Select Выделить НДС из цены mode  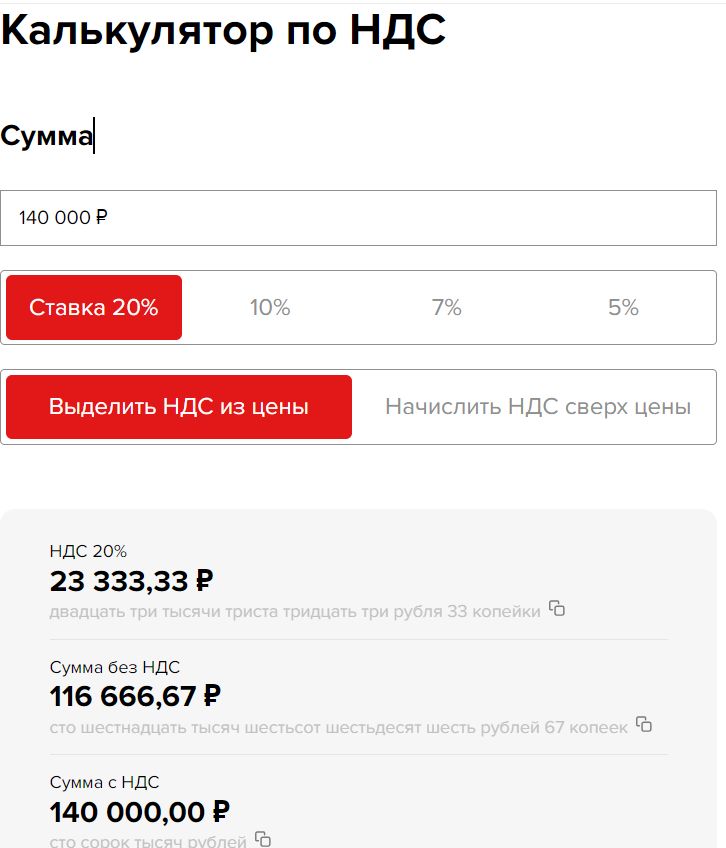point(179,407)
